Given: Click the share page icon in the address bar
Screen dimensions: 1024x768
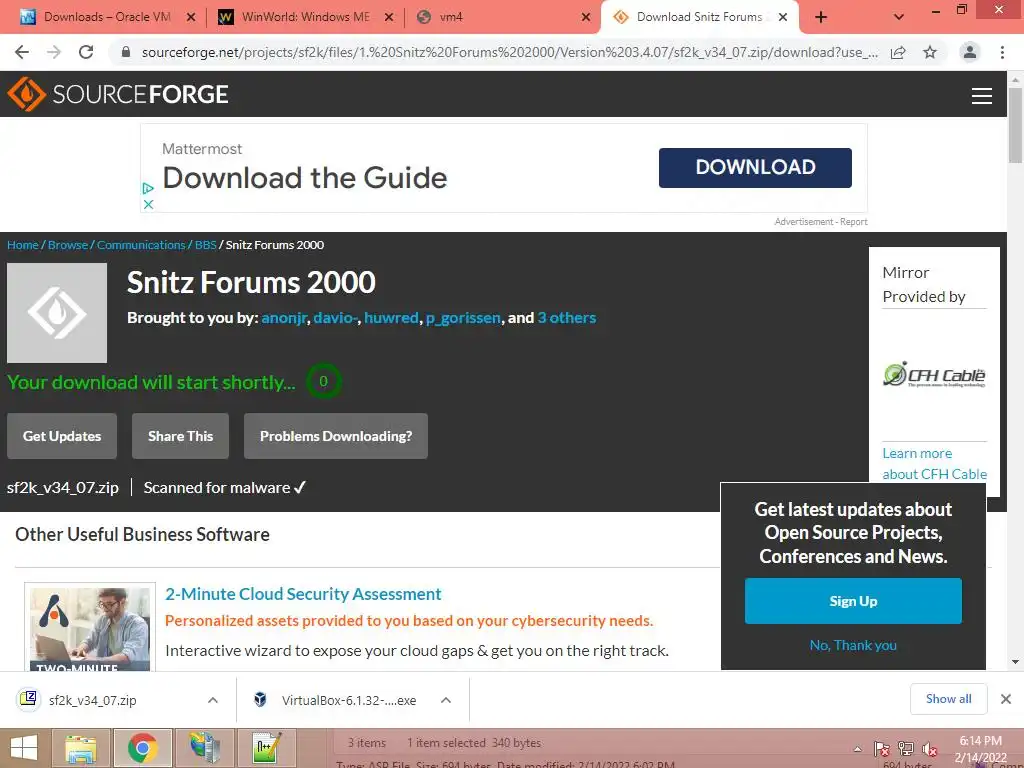Looking at the screenshot, I should [x=898, y=52].
